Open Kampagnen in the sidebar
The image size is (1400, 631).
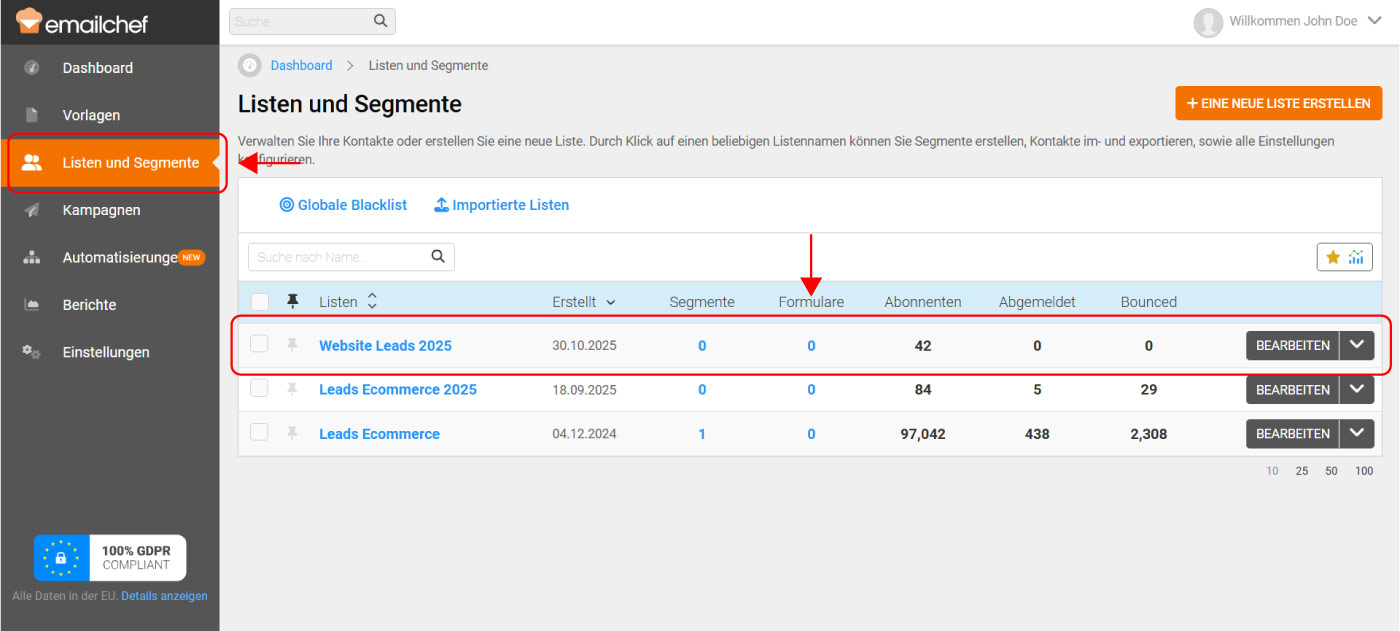click(101, 210)
